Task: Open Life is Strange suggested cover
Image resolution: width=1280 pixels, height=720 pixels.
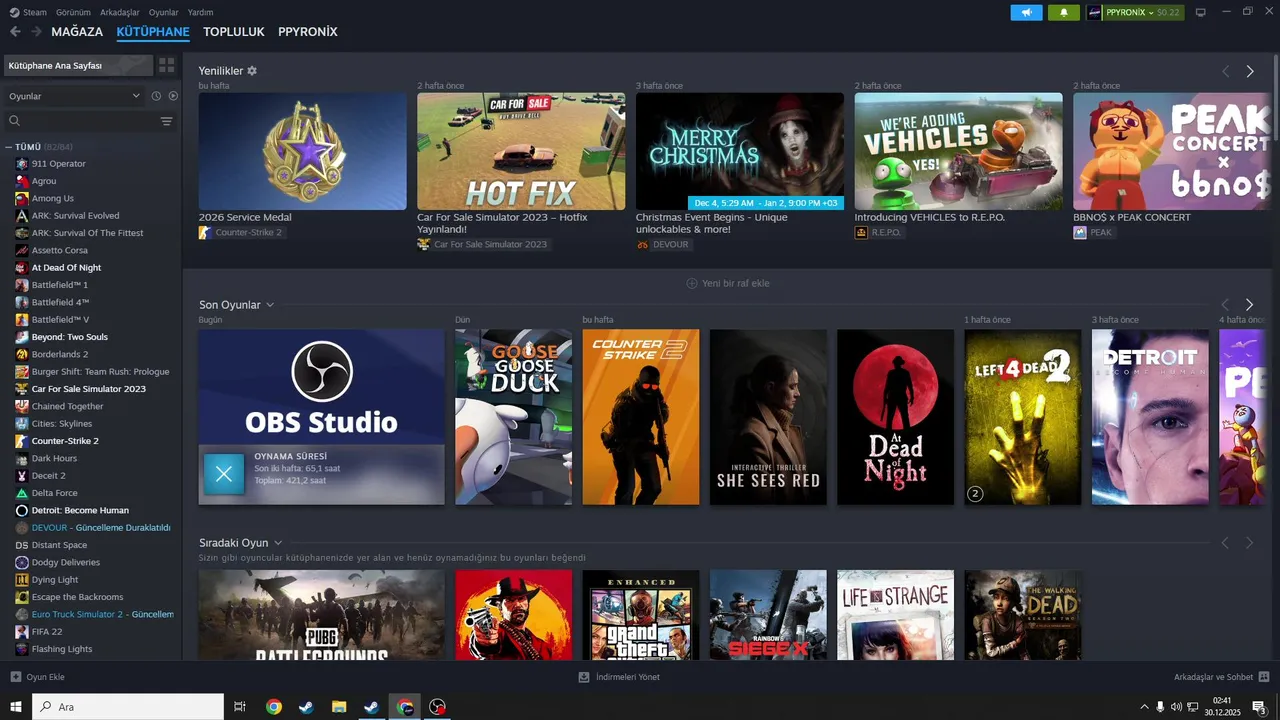Action: point(895,615)
